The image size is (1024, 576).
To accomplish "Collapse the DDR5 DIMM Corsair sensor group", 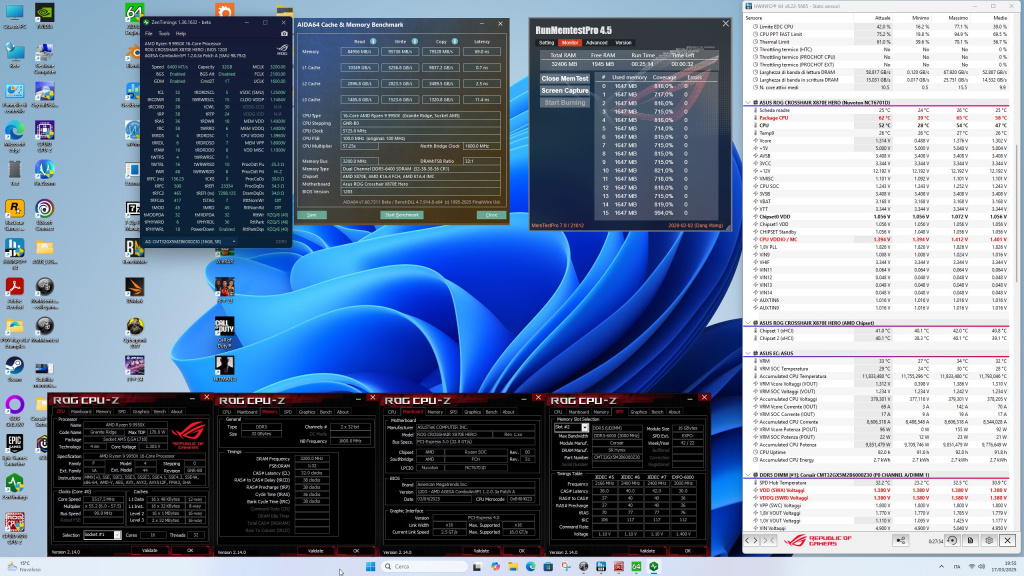I will coord(748,475).
